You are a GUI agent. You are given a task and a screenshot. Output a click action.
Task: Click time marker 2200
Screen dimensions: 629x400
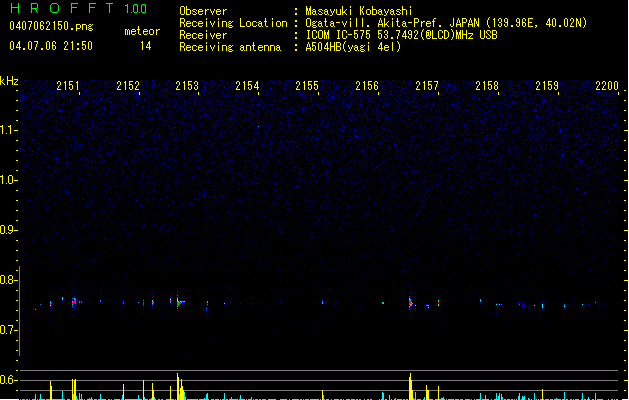(607, 86)
